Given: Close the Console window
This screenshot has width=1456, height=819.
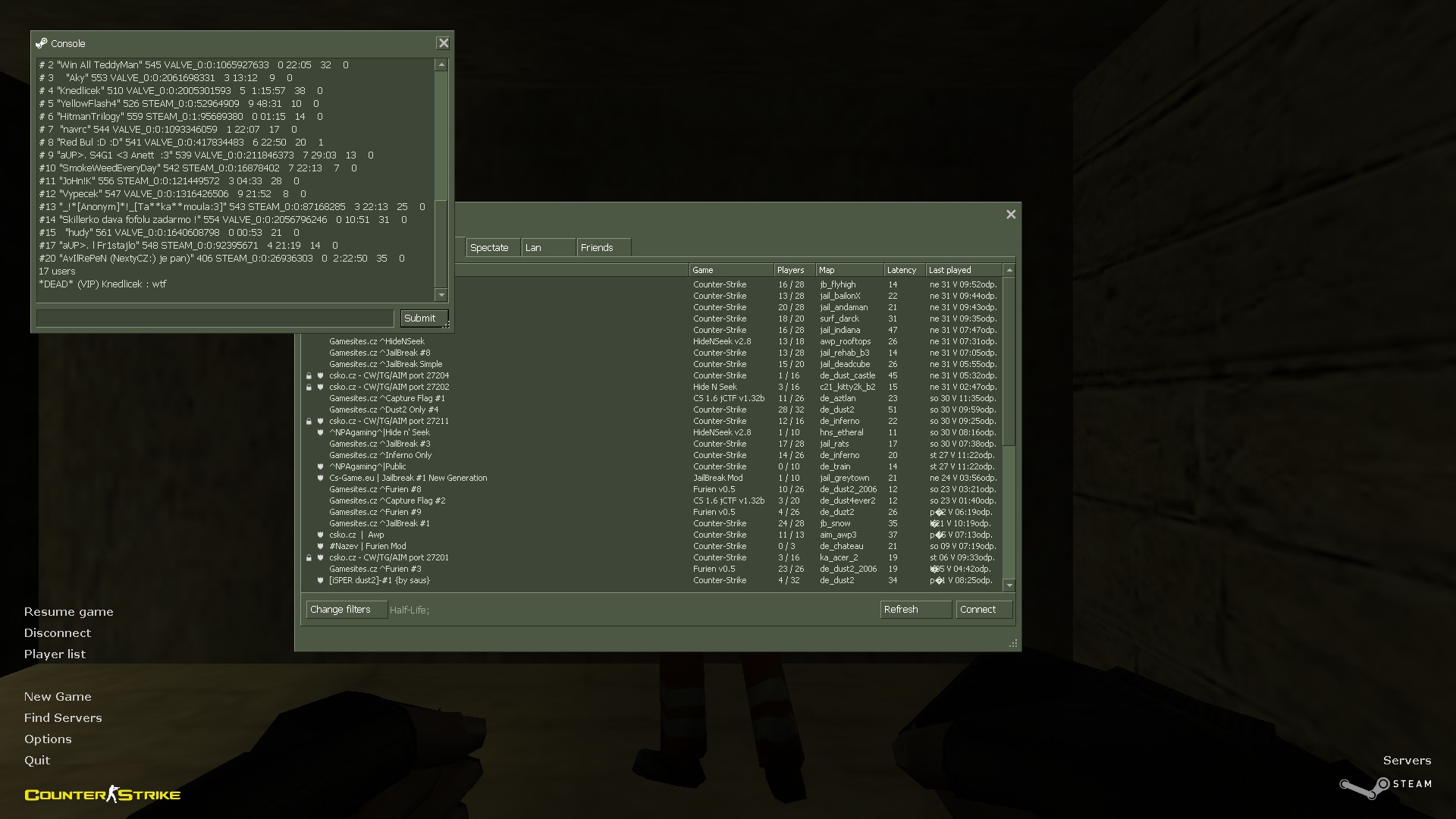Looking at the screenshot, I should click(x=444, y=43).
